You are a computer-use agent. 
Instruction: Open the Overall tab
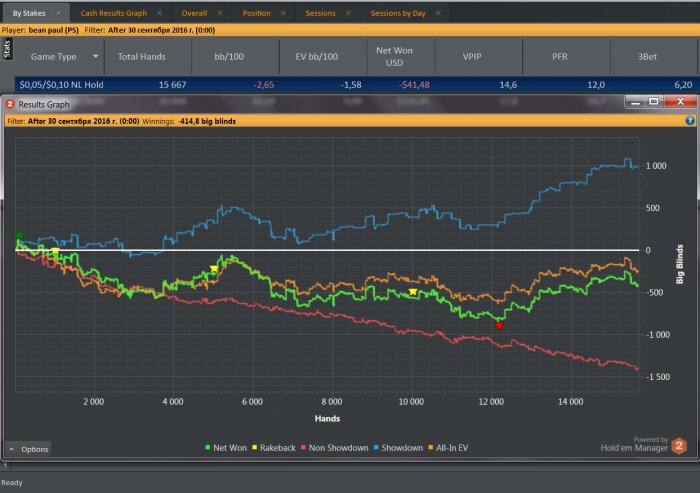pyautogui.click(x=194, y=13)
